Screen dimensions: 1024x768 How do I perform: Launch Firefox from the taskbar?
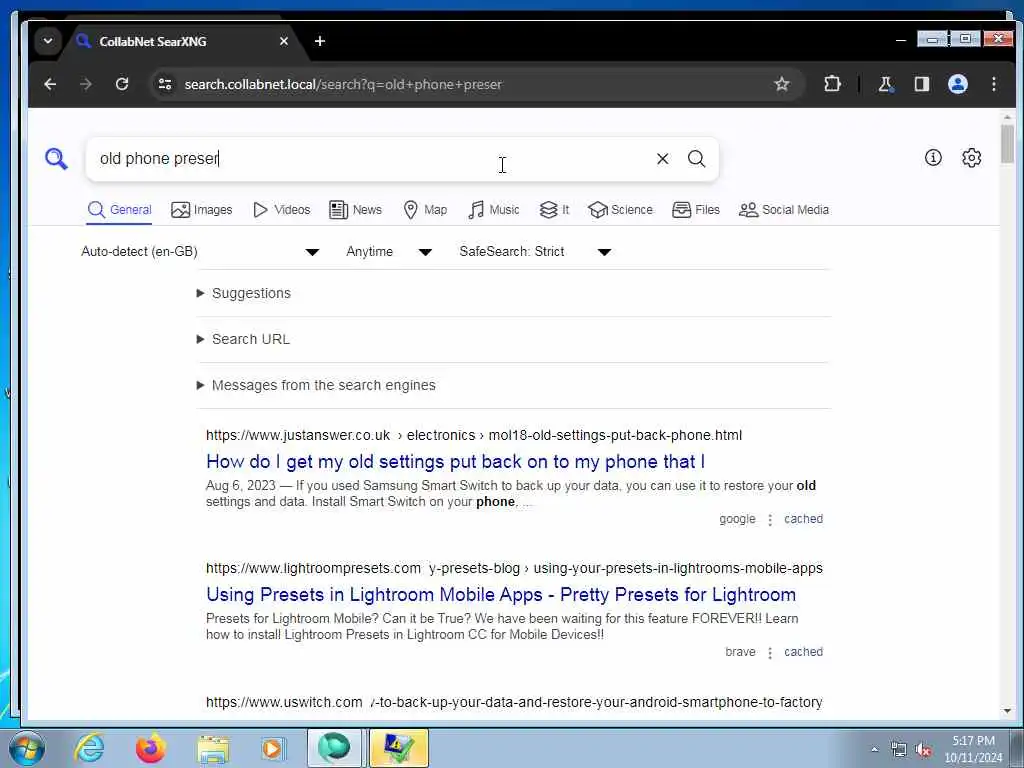click(x=150, y=748)
